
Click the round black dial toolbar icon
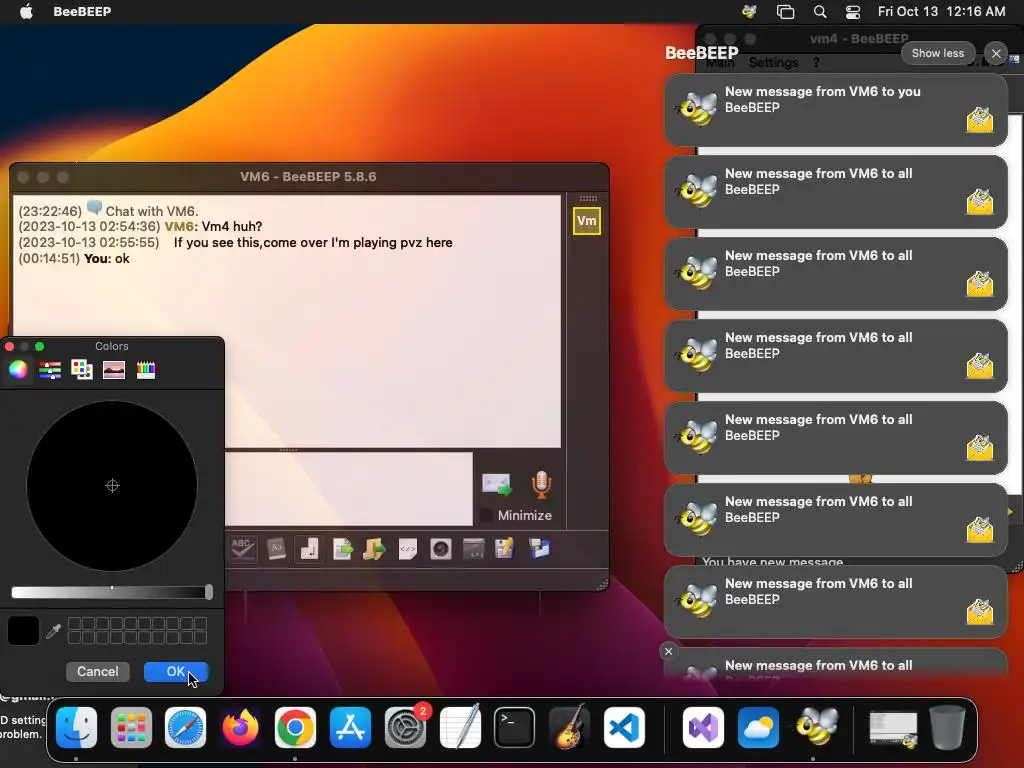click(441, 549)
